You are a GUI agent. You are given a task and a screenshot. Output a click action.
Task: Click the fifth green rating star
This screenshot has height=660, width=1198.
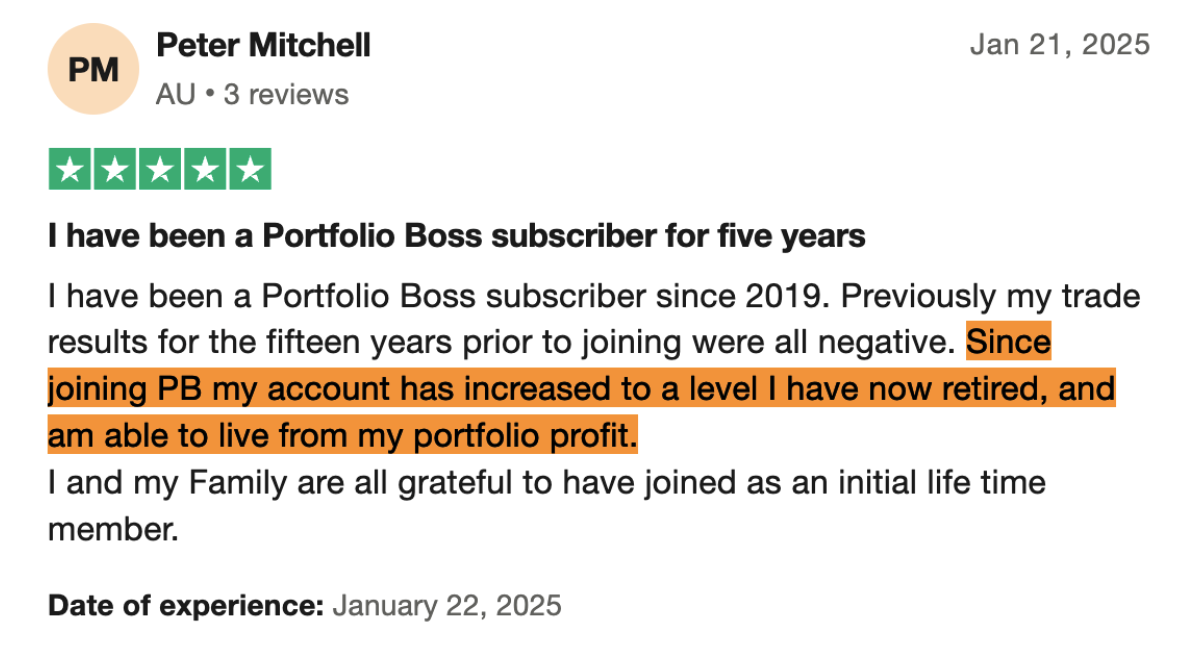[250, 169]
